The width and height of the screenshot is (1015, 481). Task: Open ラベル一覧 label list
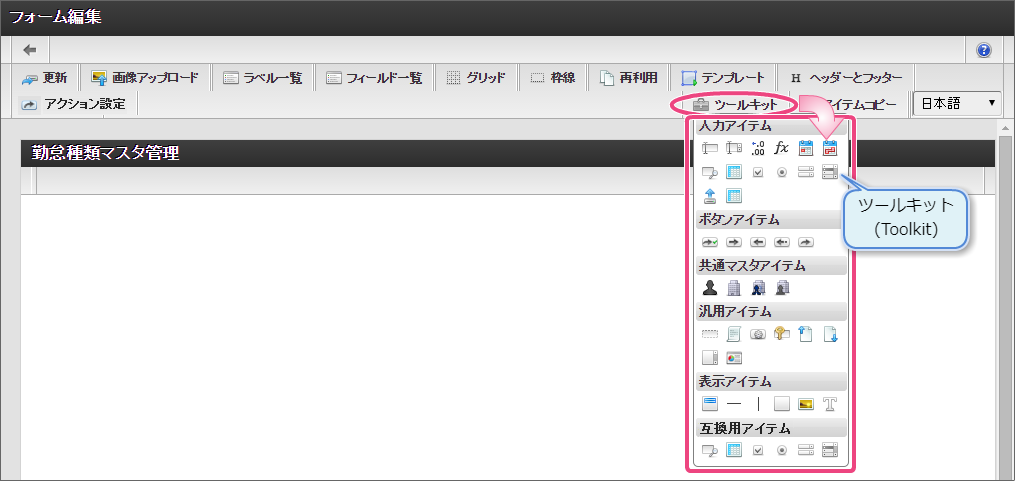point(263,78)
